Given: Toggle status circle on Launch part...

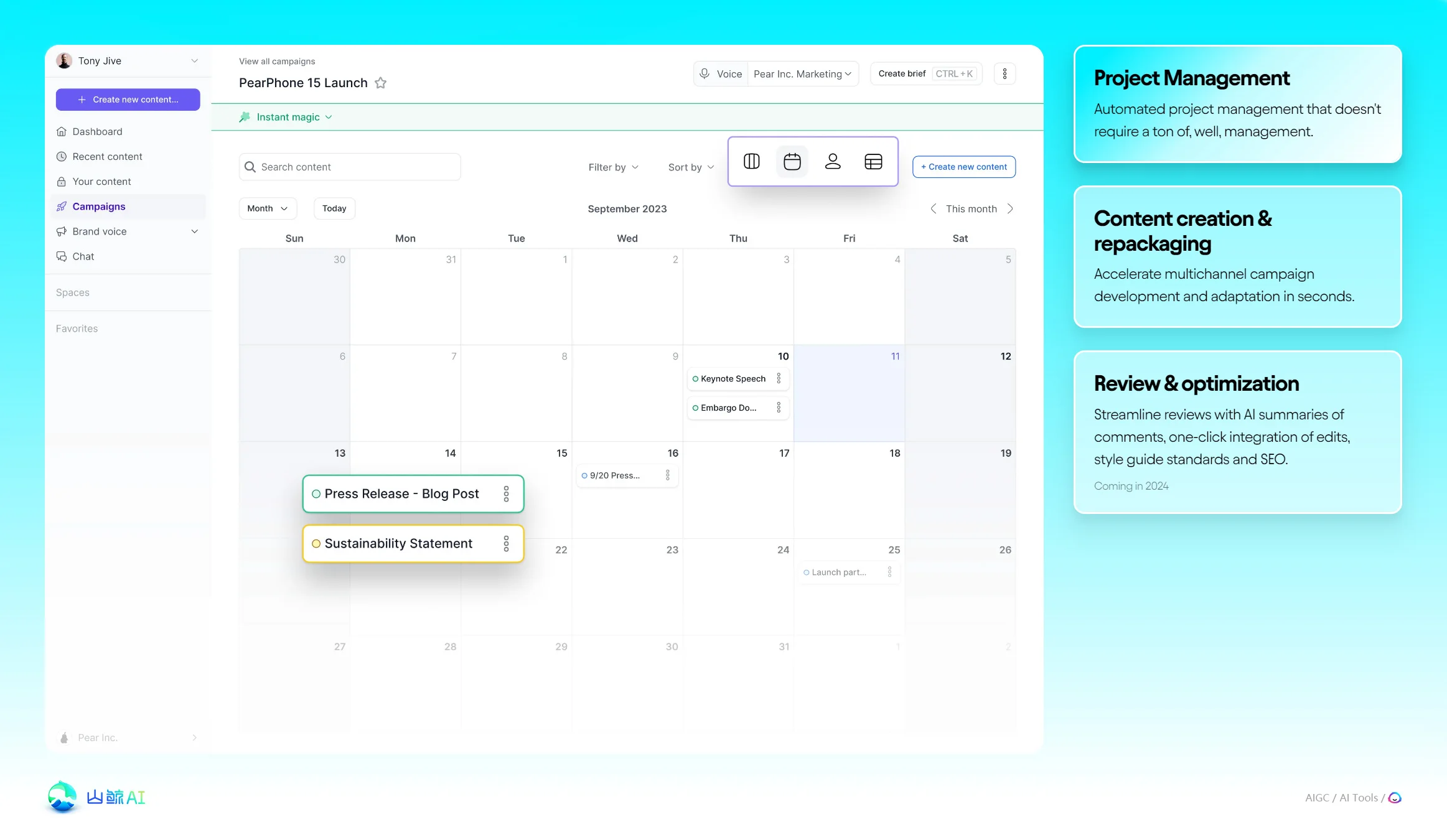Looking at the screenshot, I should coord(807,572).
